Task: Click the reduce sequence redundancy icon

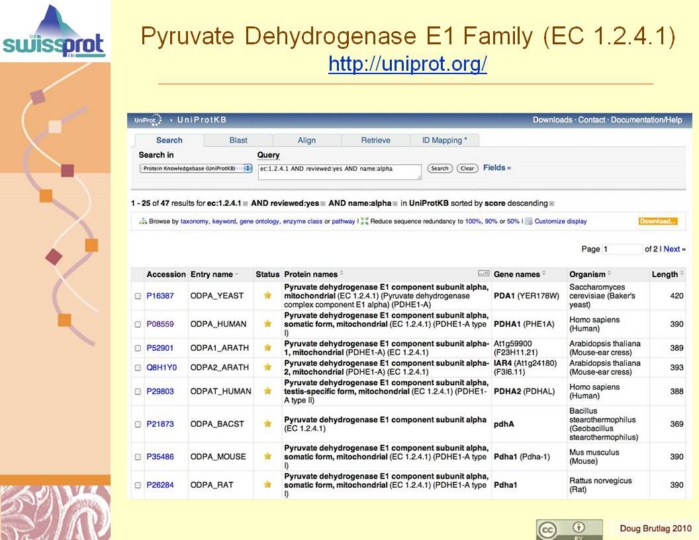Action: [364, 221]
